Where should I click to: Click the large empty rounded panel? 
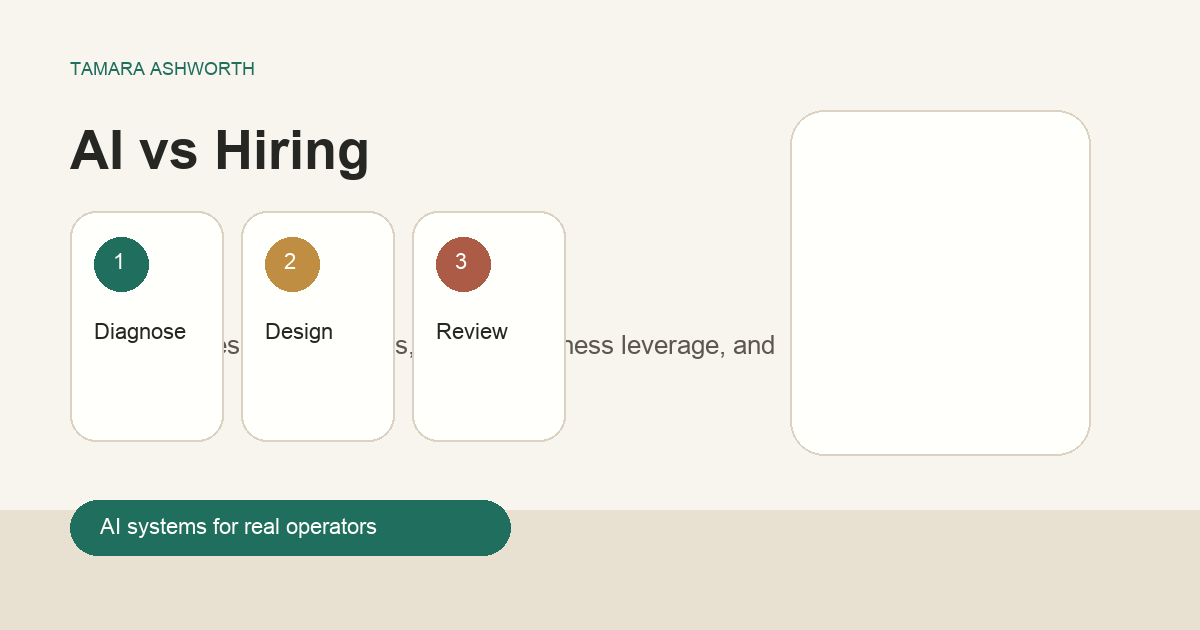(x=940, y=283)
